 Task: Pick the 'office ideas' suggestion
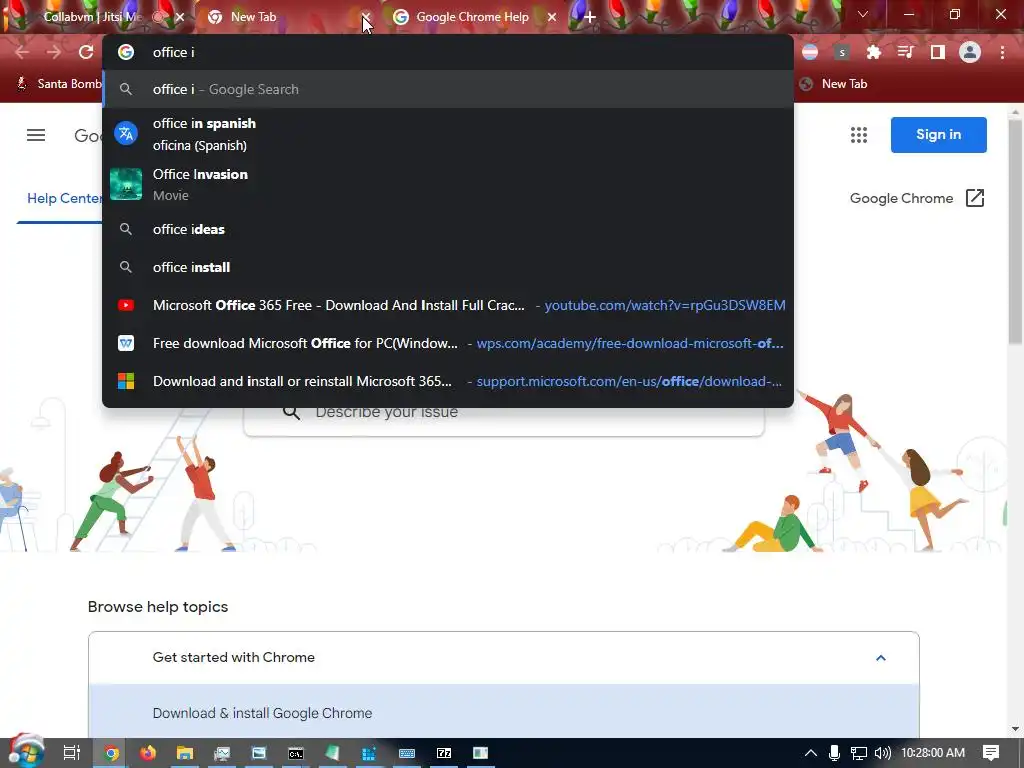point(448,229)
